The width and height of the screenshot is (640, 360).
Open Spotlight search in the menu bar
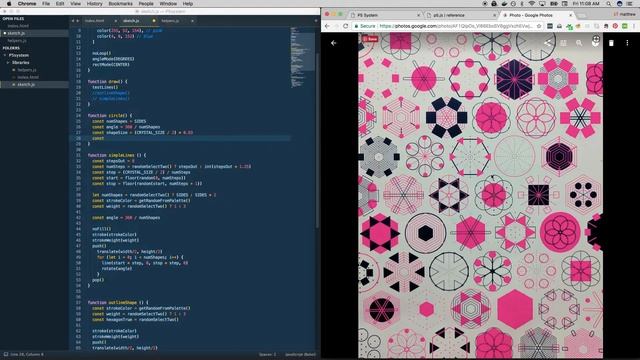(608, 4)
